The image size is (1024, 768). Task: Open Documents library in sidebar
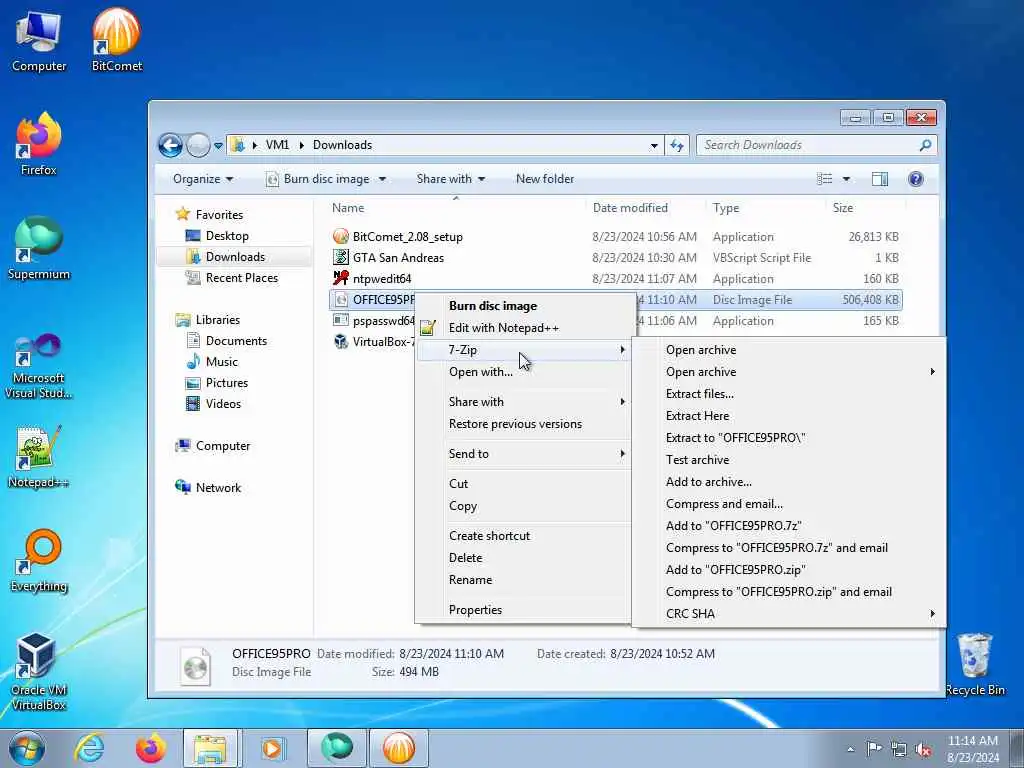(236, 341)
